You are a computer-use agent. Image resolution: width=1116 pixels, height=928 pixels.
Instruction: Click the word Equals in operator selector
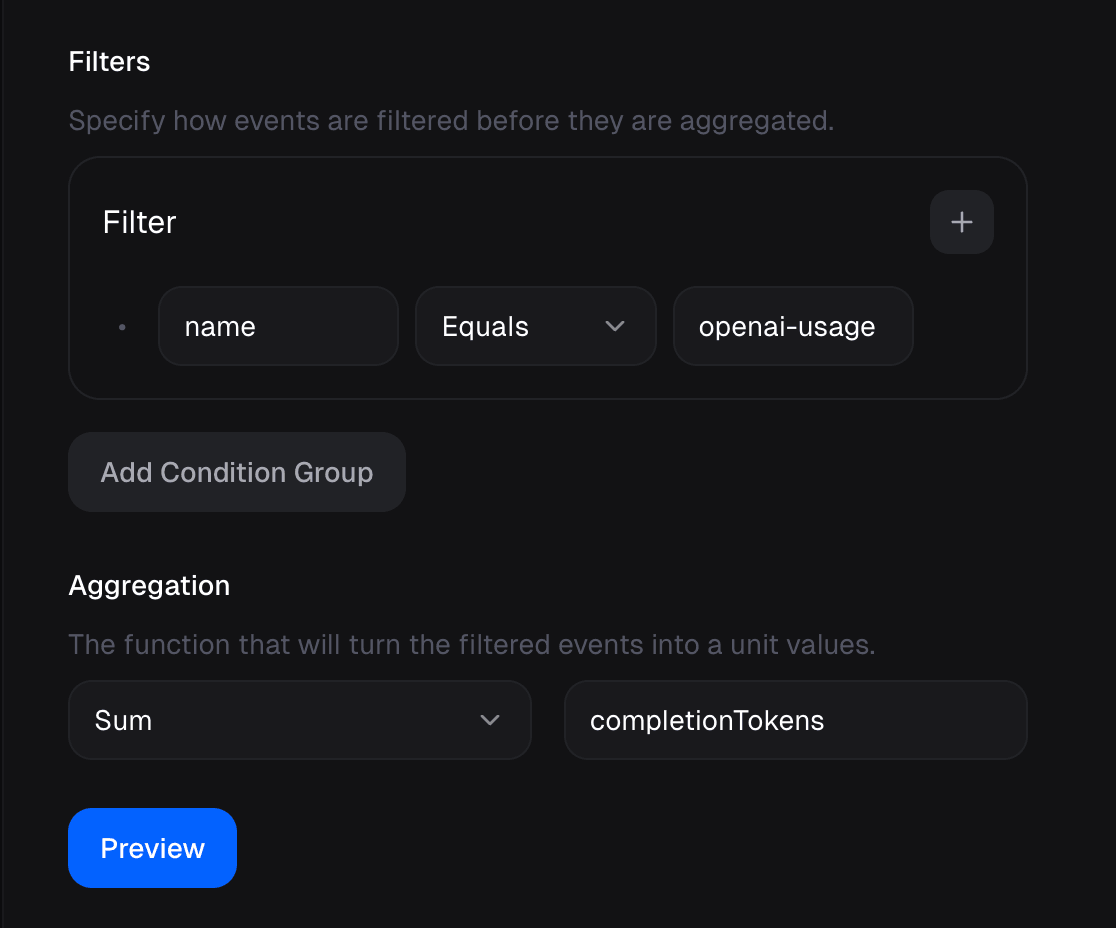click(x=485, y=327)
